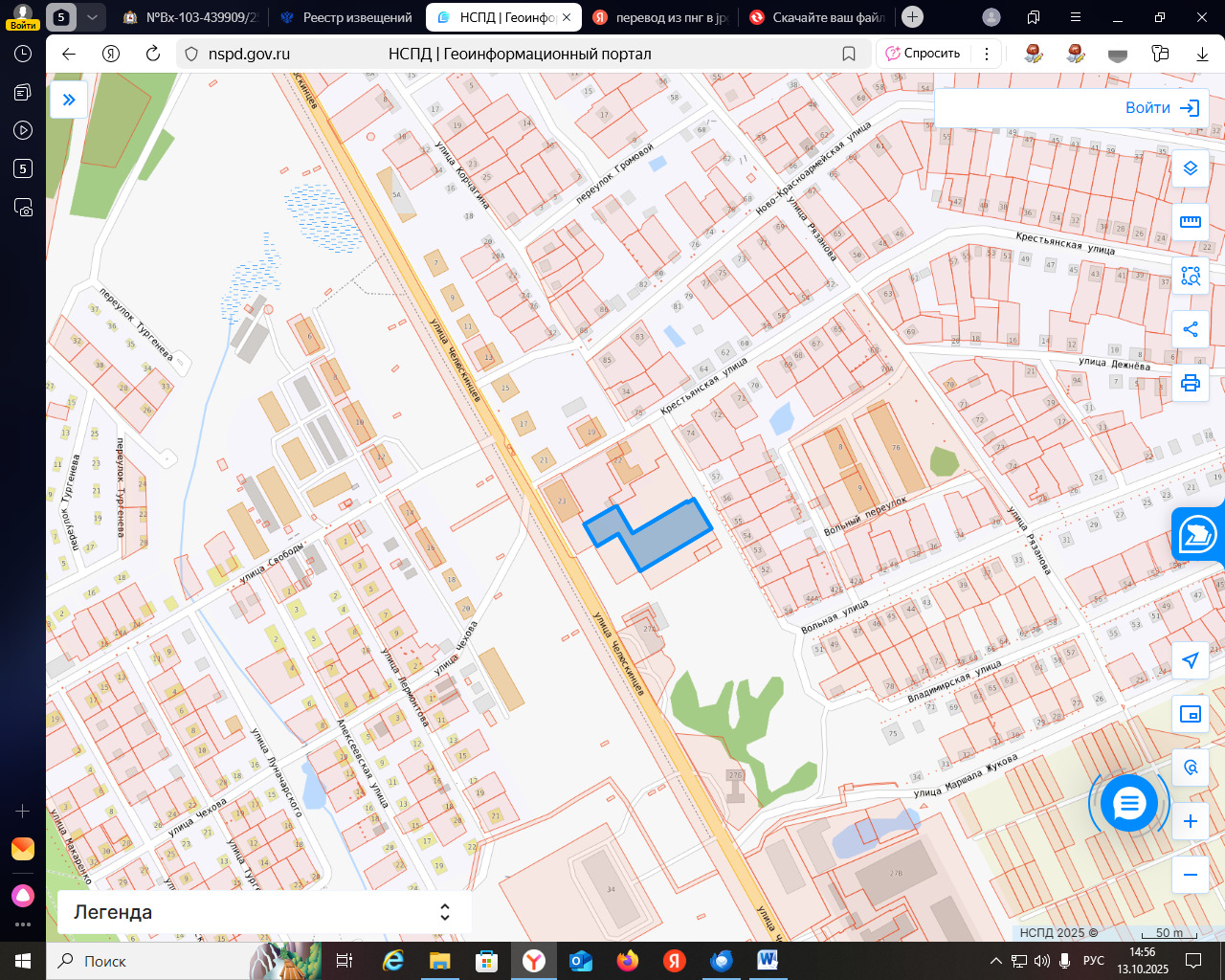Open the browser profile avatar in title bar
1225x980 pixels.
tap(992, 17)
